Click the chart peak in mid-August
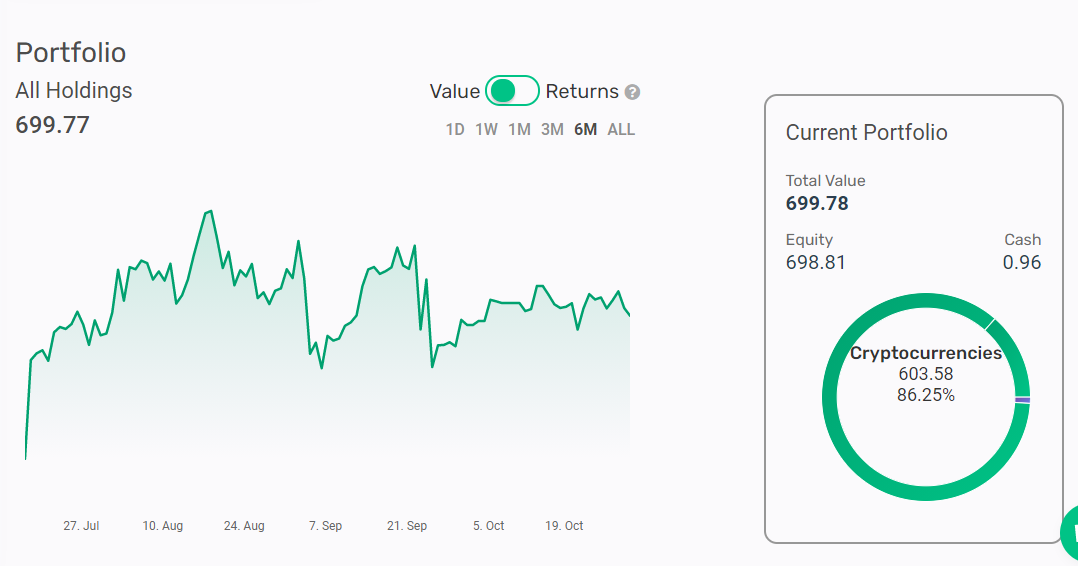Image resolution: width=1078 pixels, height=566 pixels. pos(210,212)
